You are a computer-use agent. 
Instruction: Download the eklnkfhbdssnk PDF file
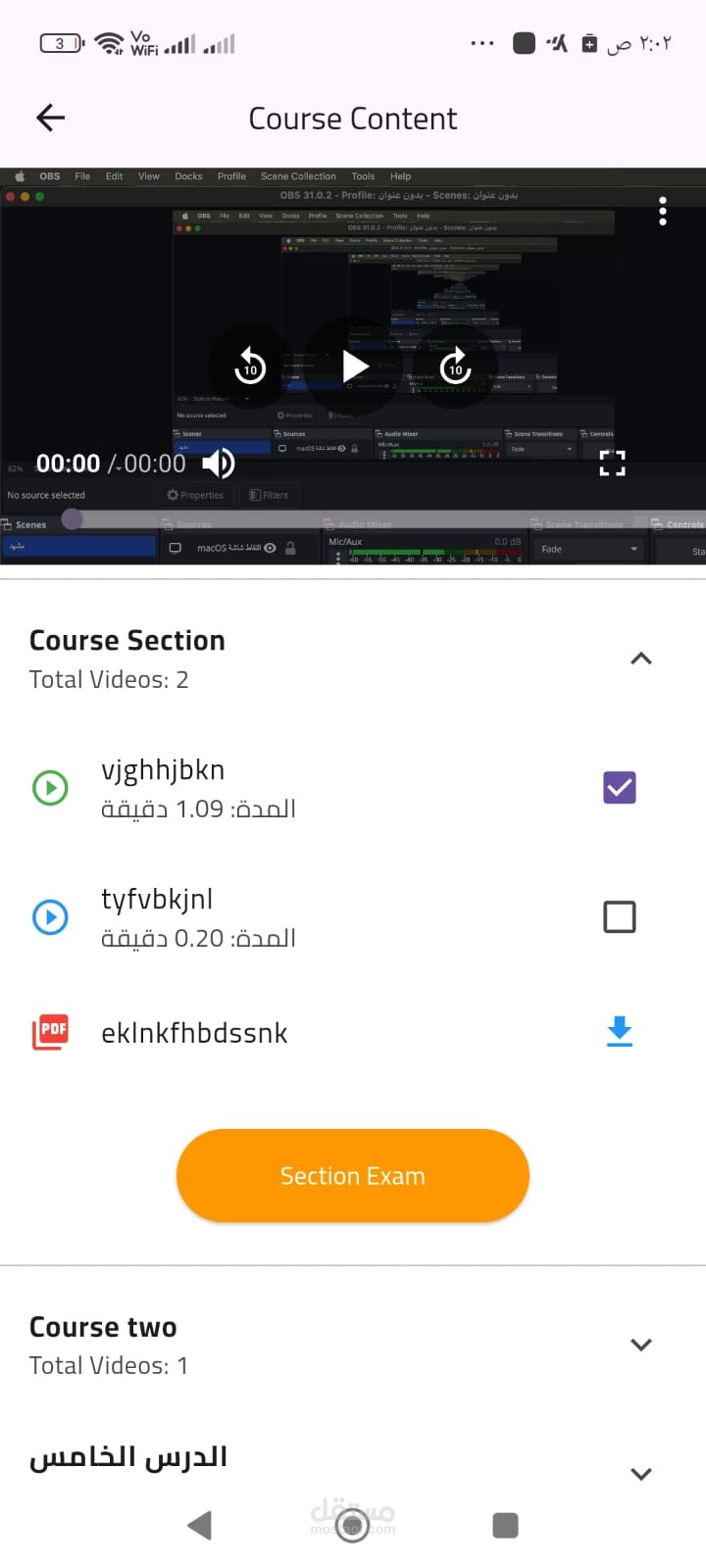pos(619,1032)
